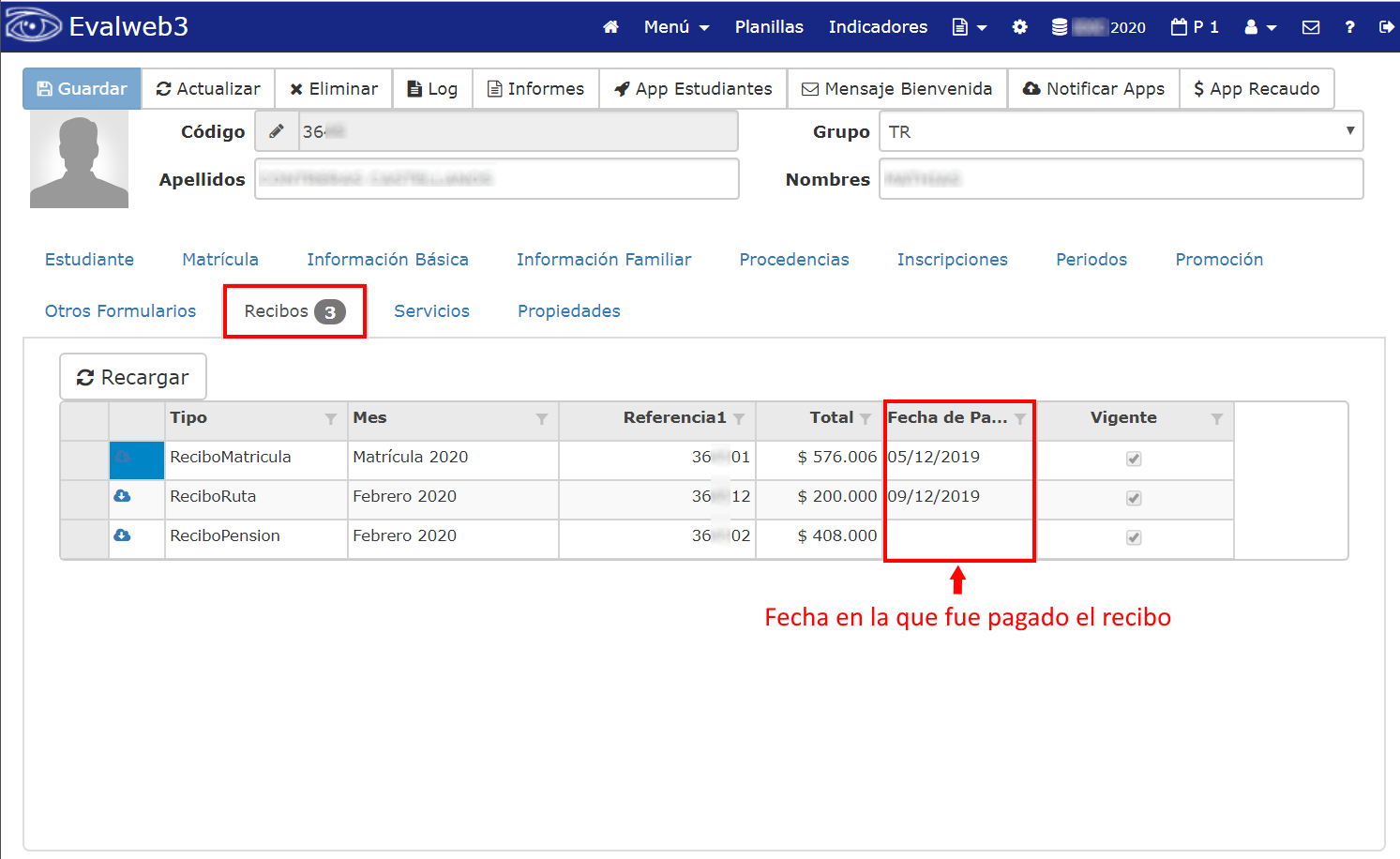Open filter on Mes column
The width and height of the screenshot is (1400, 859).
pos(542,419)
